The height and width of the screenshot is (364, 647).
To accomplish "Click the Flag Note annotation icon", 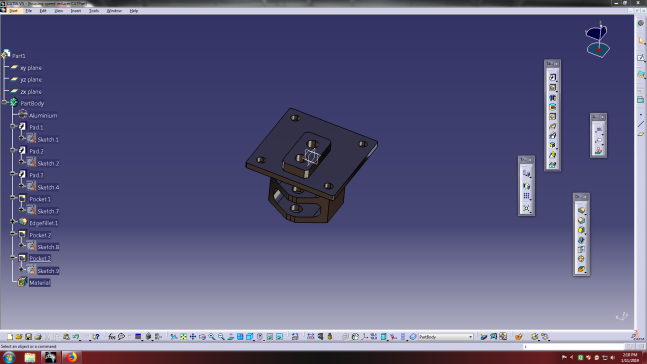I will (x=599, y=140).
